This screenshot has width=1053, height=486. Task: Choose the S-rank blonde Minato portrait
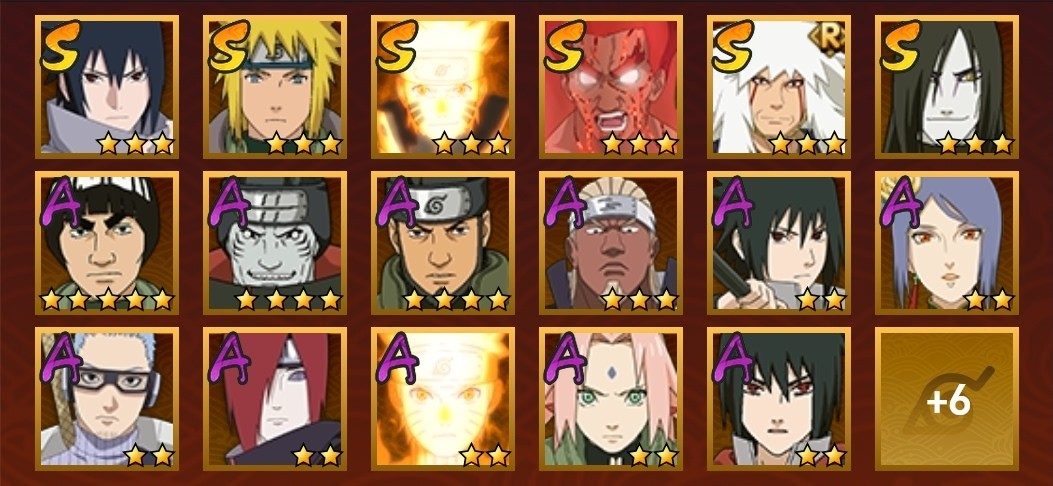(x=275, y=87)
